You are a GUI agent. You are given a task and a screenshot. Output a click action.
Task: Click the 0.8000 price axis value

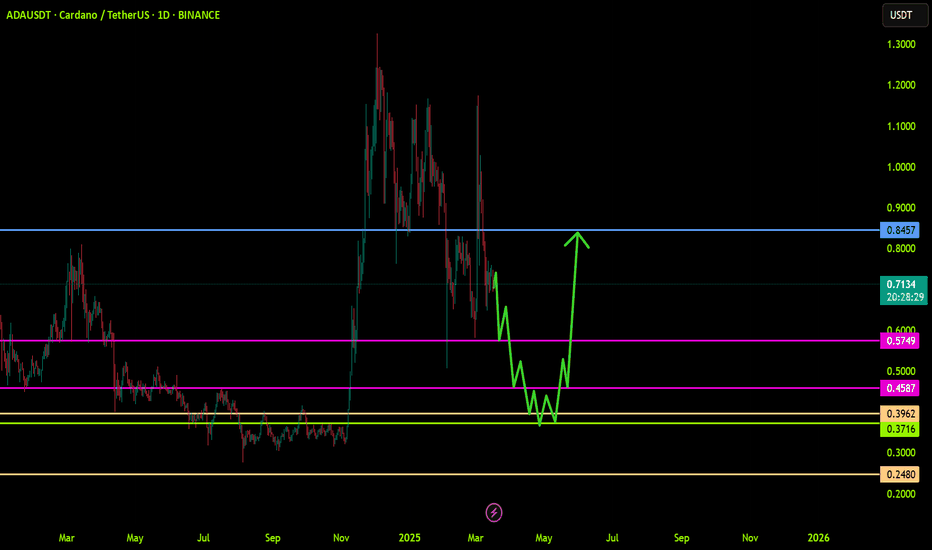pyautogui.click(x=901, y=249)
